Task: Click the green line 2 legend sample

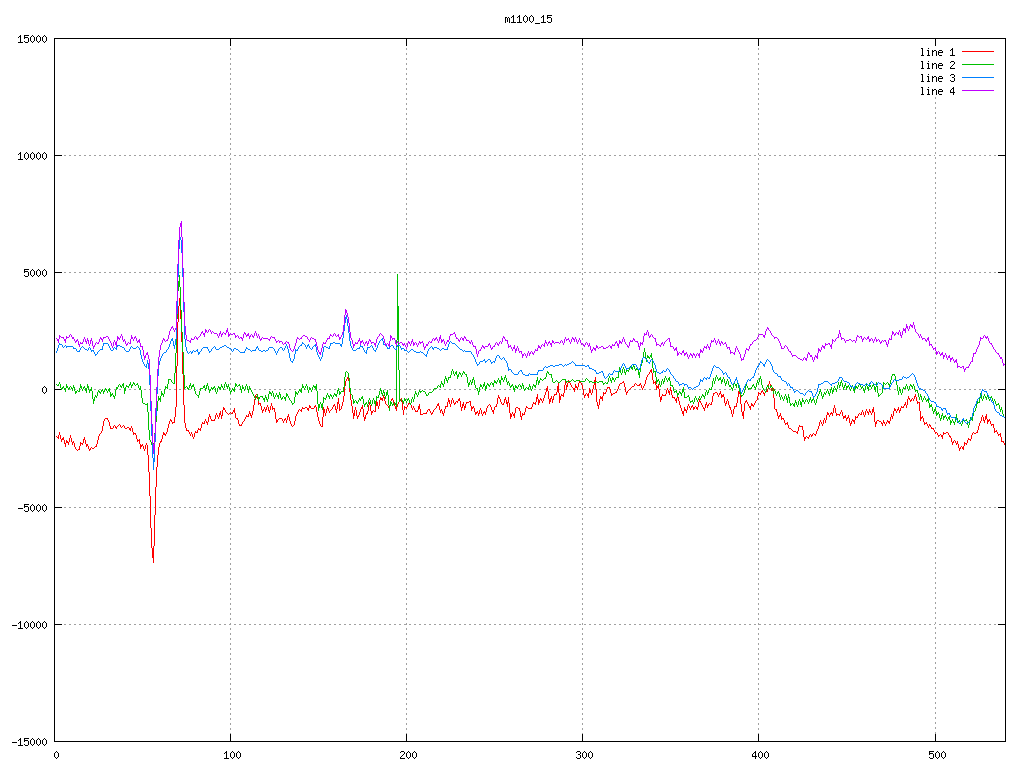Action: (978, 65)
